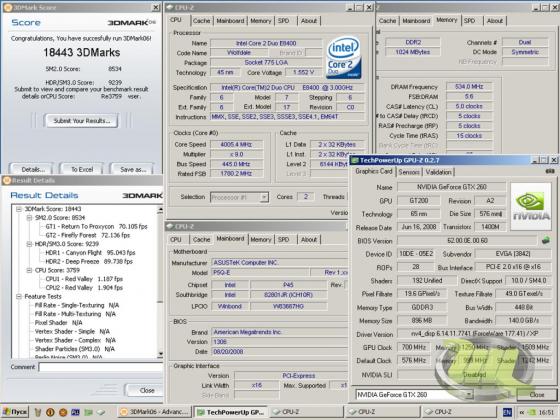This screenshot has height=420, width=560.
Task: Open the Cache tab in the Processor CPU-Z window
Action: click(201, 21)
